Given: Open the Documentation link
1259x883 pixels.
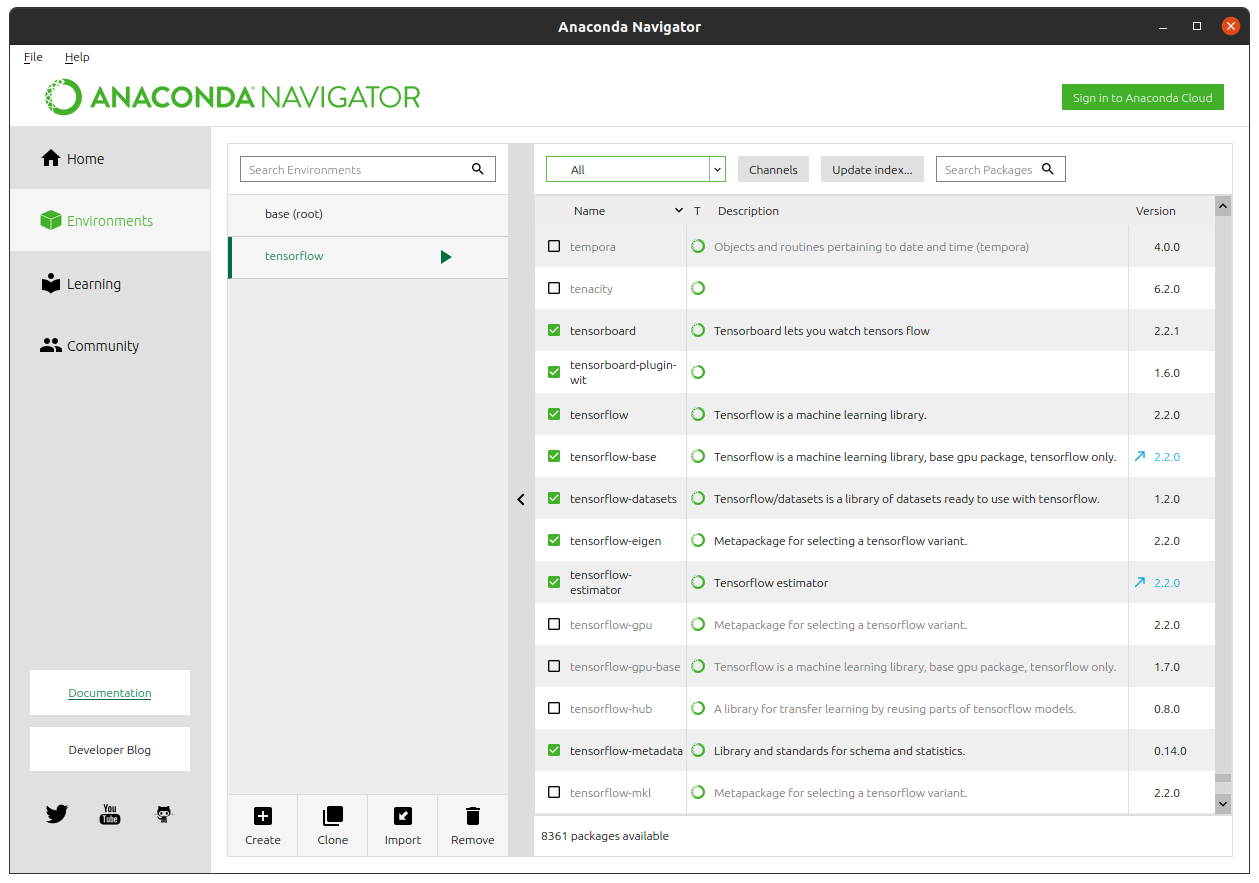Looking at the screenshot, I should click(110, 692).
